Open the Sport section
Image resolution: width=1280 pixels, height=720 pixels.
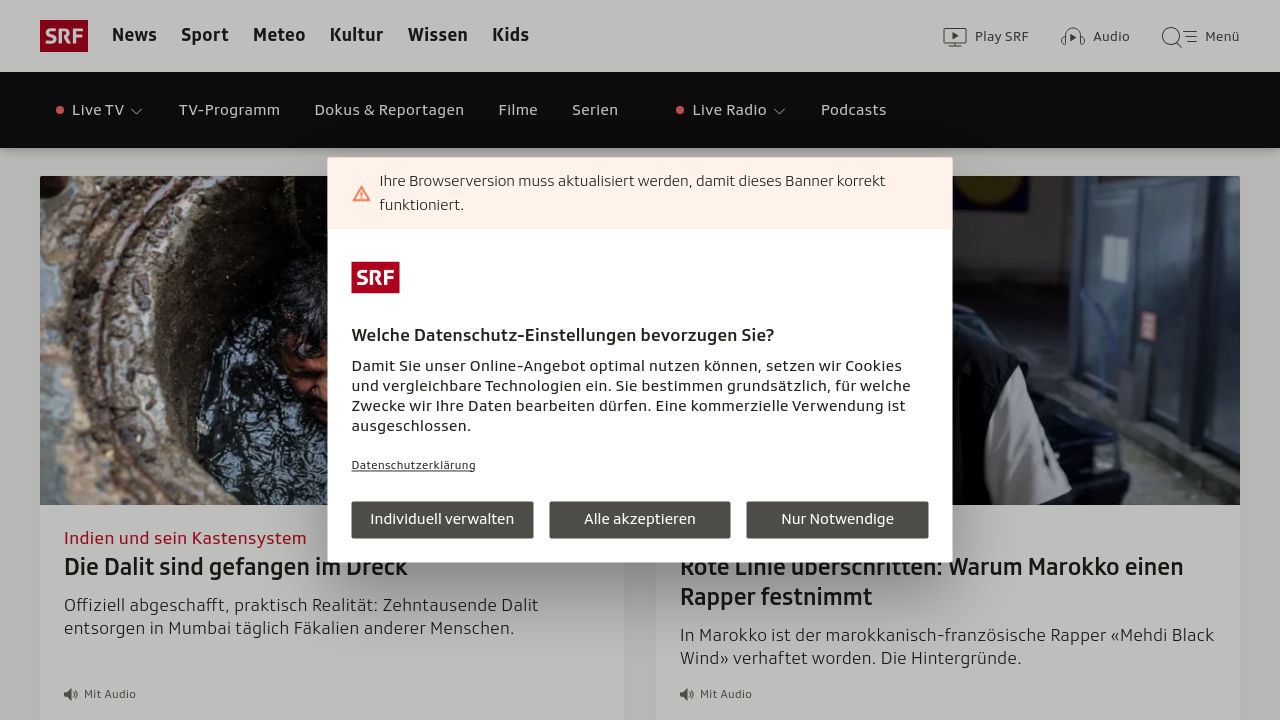205,35
